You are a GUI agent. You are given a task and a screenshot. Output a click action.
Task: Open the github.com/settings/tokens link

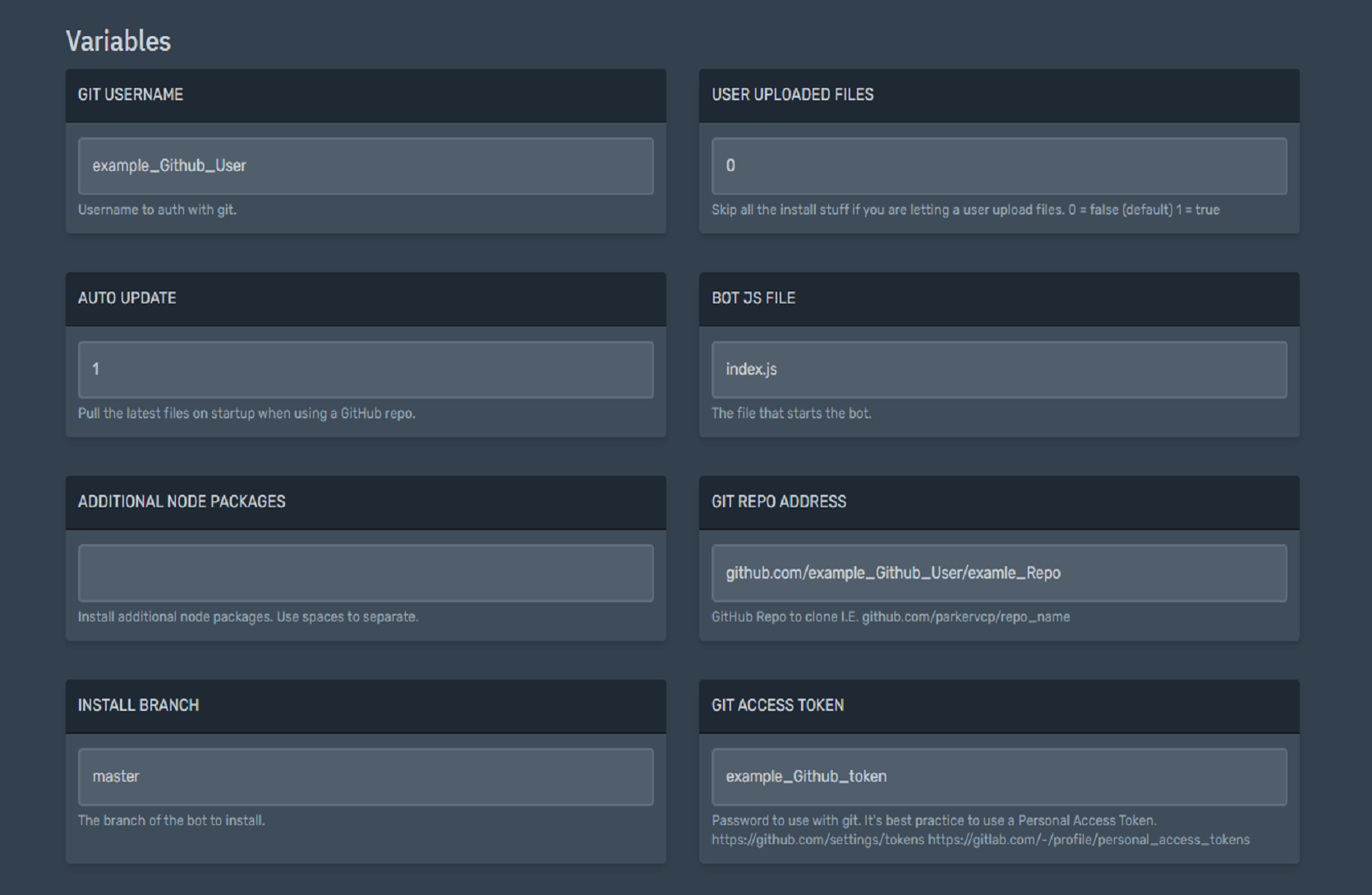(x=817, y=839)
